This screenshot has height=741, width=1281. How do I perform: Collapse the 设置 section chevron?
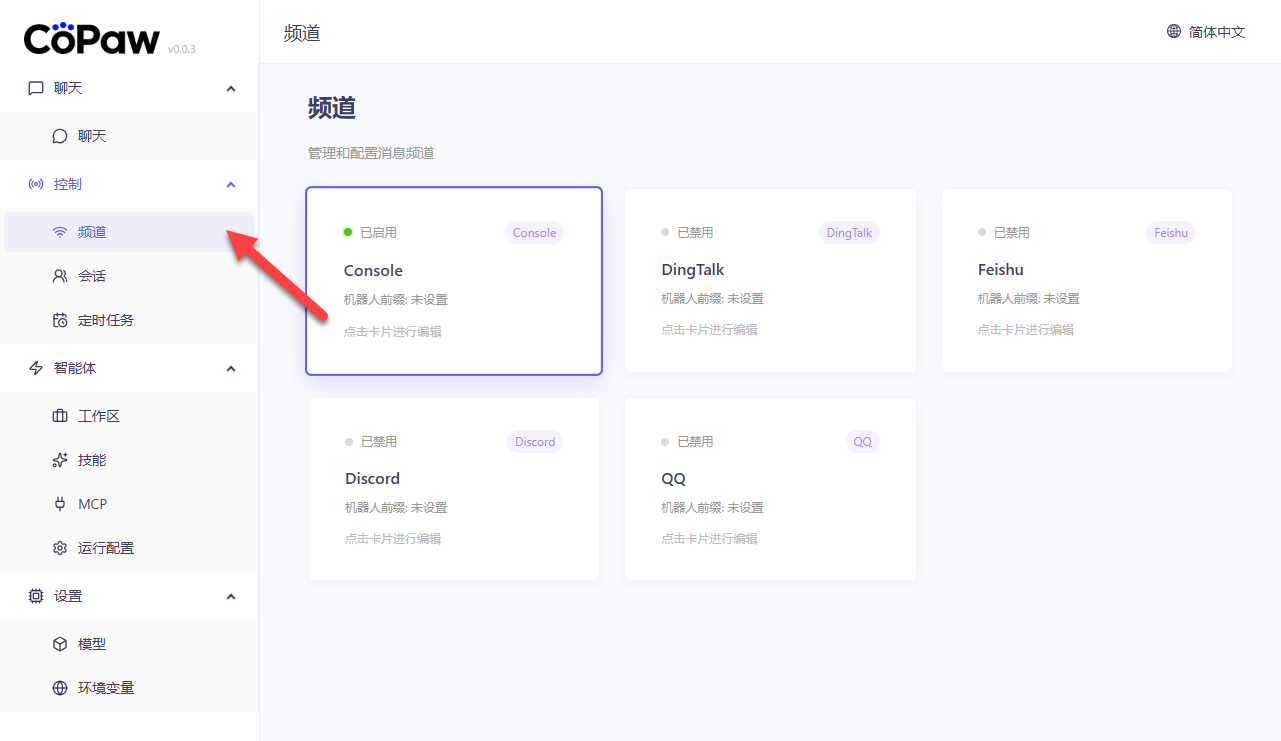[231, 596]
